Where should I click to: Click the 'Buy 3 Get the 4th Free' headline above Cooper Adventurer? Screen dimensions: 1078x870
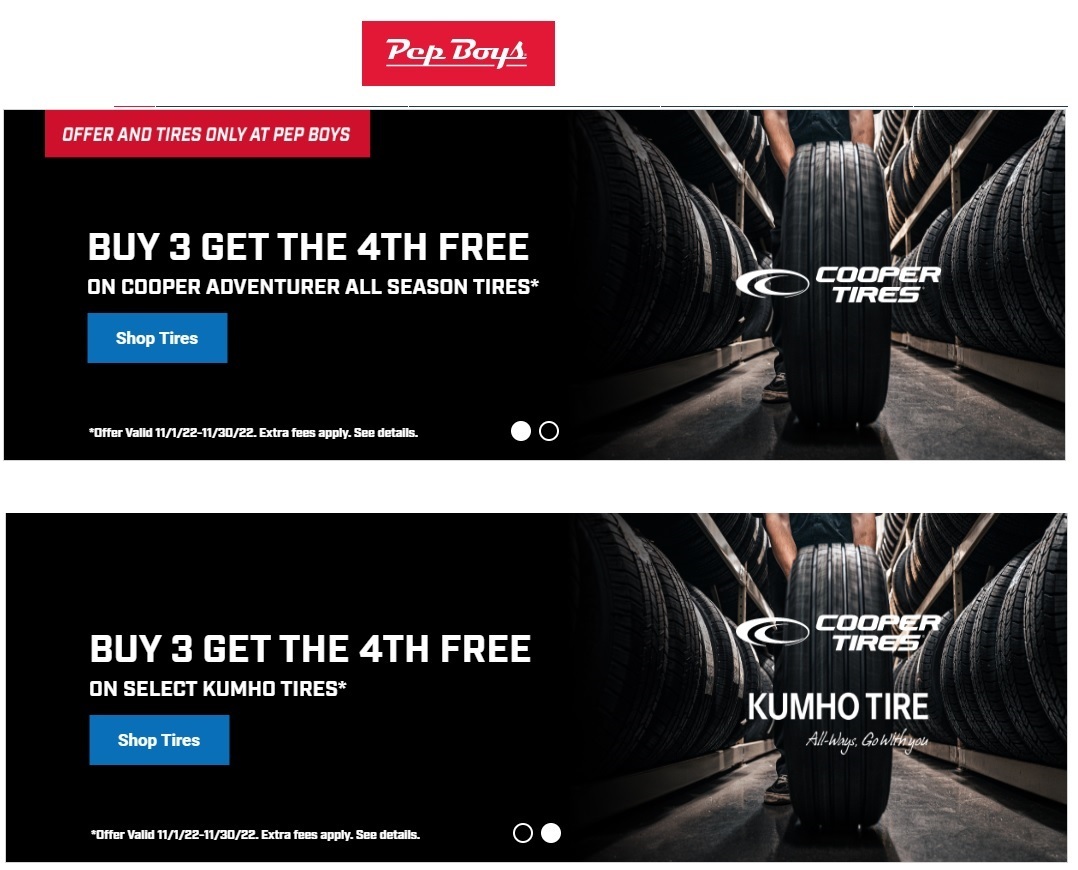(x=309, y=247)
